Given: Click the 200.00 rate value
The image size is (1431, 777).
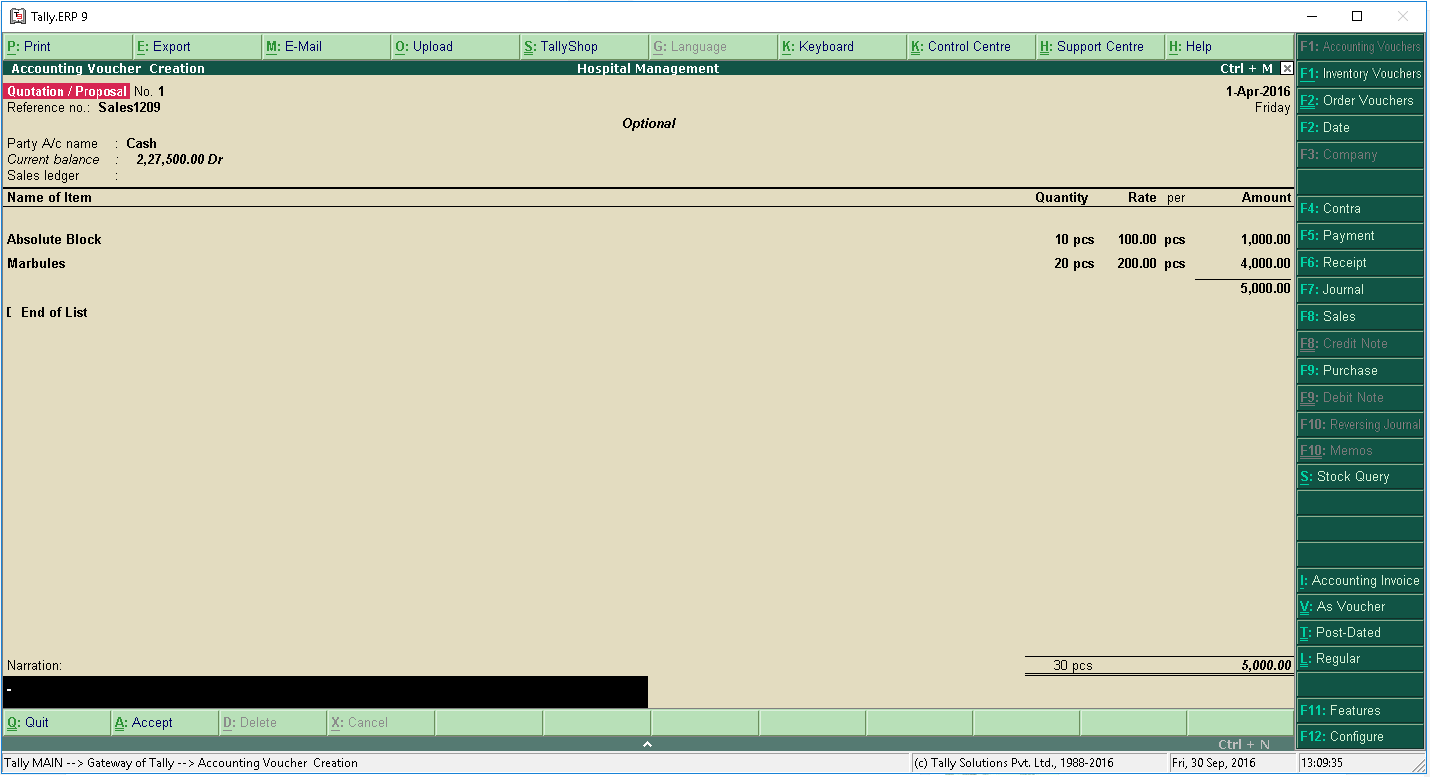Looking at the screenshot, I should 1137,264.
